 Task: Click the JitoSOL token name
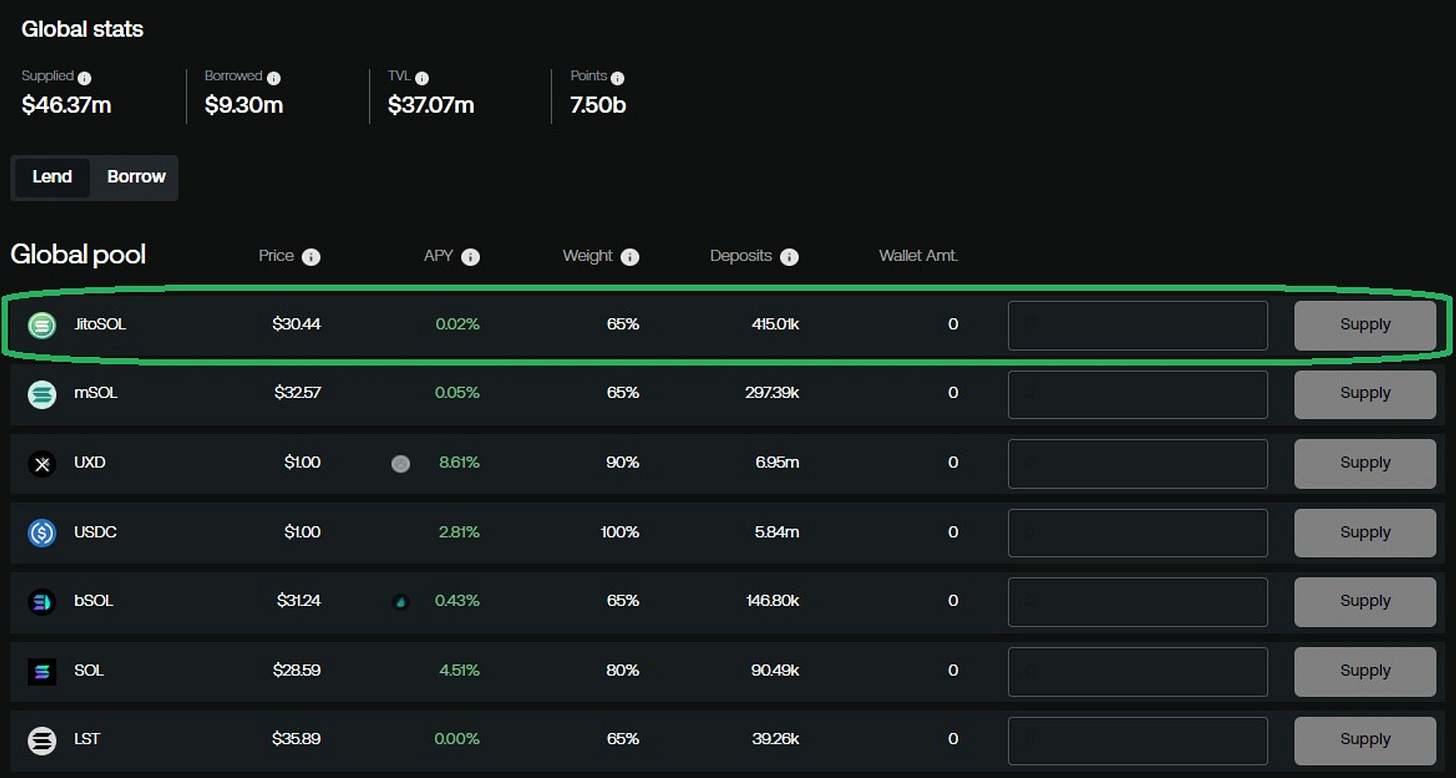click(x=100, y=325)
